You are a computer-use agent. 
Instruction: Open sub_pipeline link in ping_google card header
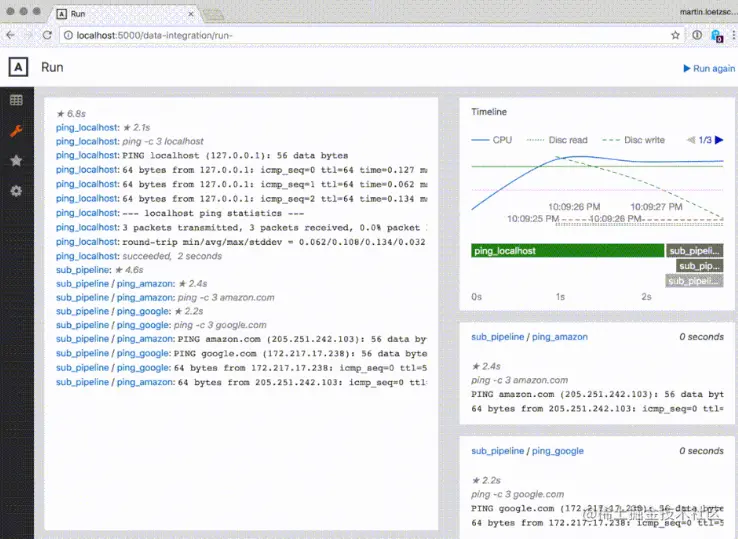497,451
